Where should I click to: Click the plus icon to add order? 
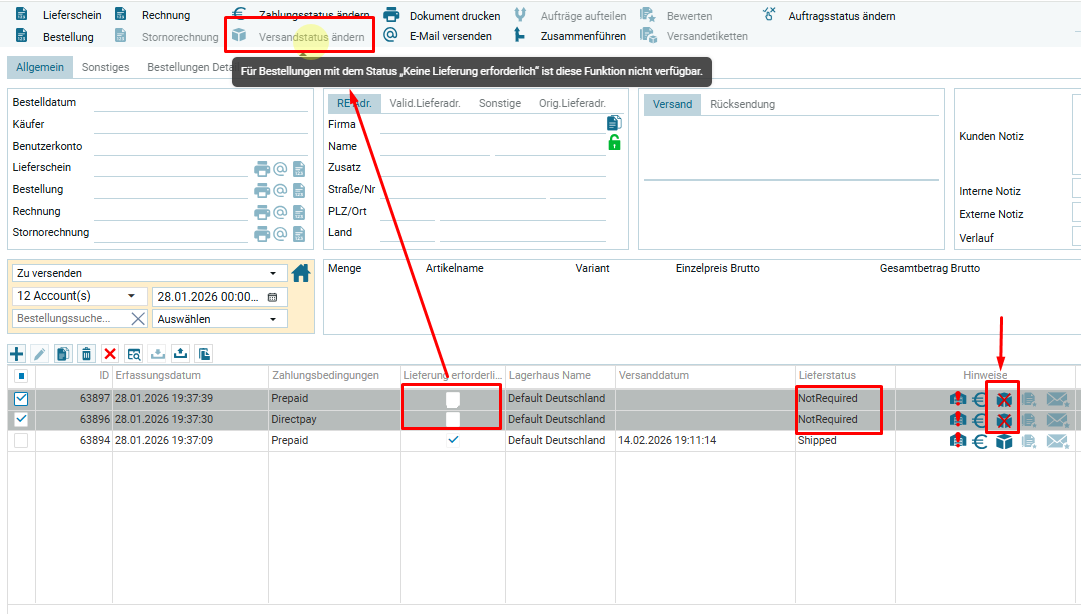point(16,353)
